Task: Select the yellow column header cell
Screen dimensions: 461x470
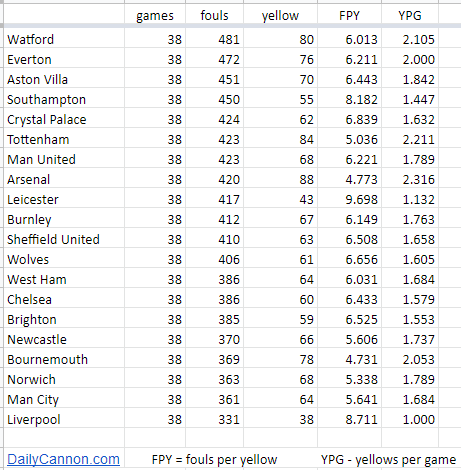Action: 280,15
